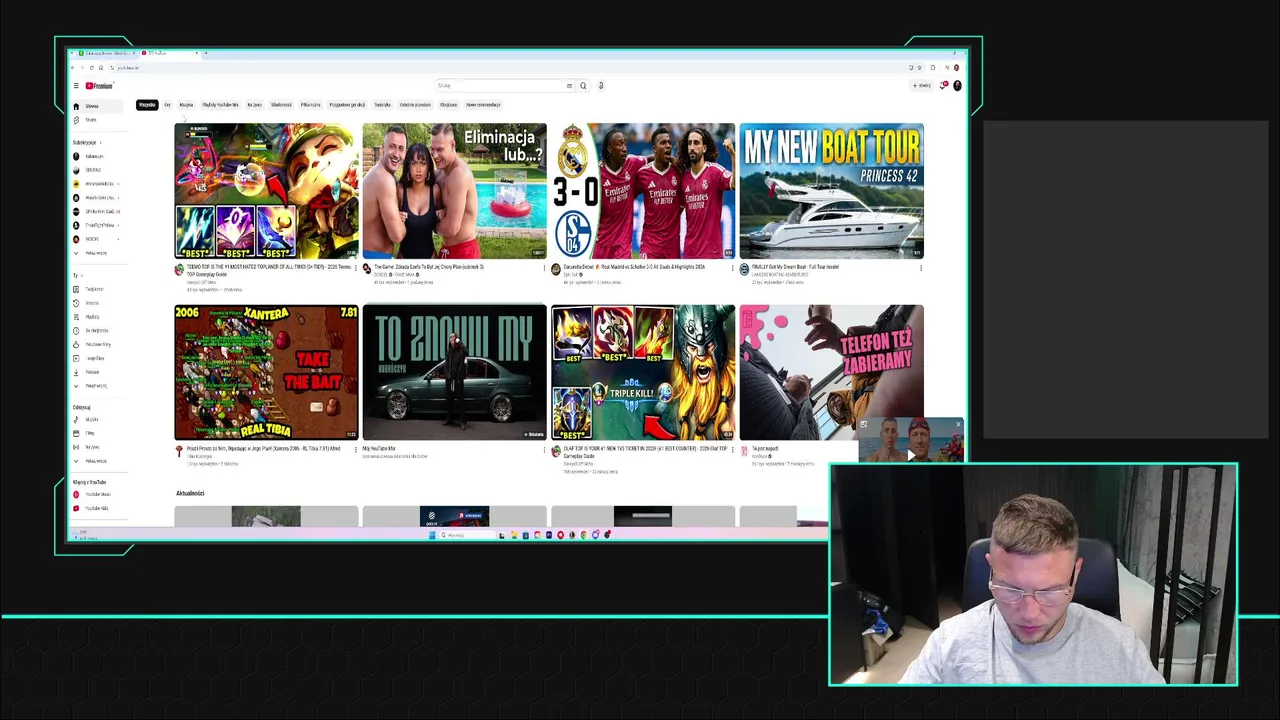Open options menu for the Teemo video
Screen dimensions: 1280x720
355,268
